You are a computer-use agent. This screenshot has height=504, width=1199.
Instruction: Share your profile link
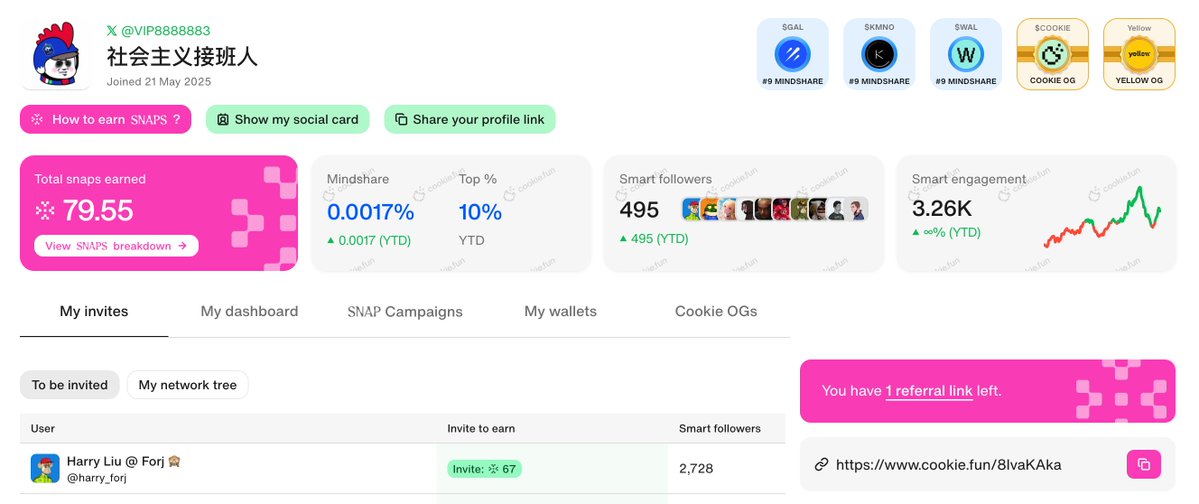click(470, 119)
